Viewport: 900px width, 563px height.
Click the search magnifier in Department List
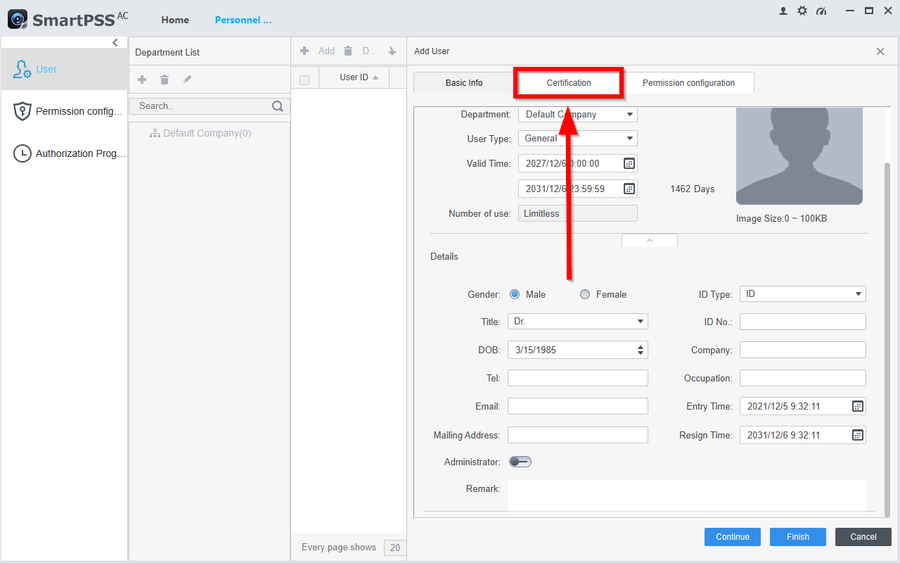[x=278, y=106]
